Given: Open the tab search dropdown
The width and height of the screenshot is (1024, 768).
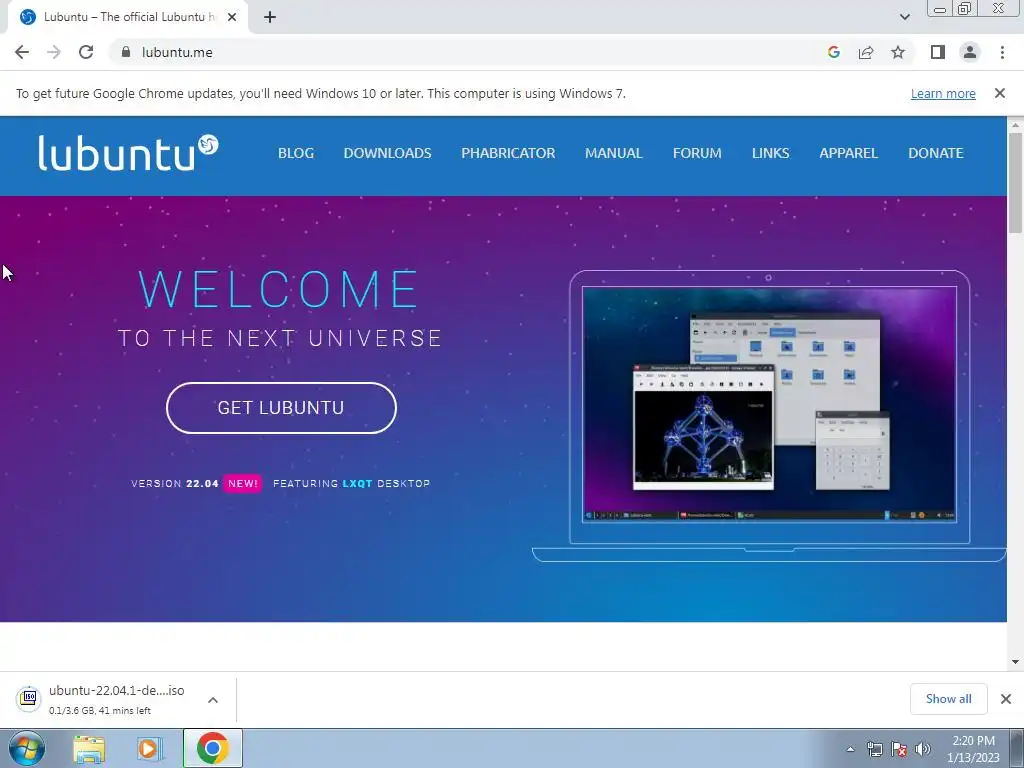Looking at the screenshot, I should point(904,17).
